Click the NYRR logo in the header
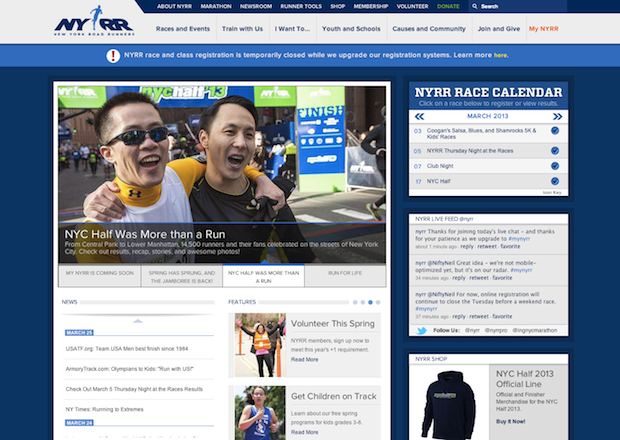Viewport: 620px width, 440px height. click(94, 21)
